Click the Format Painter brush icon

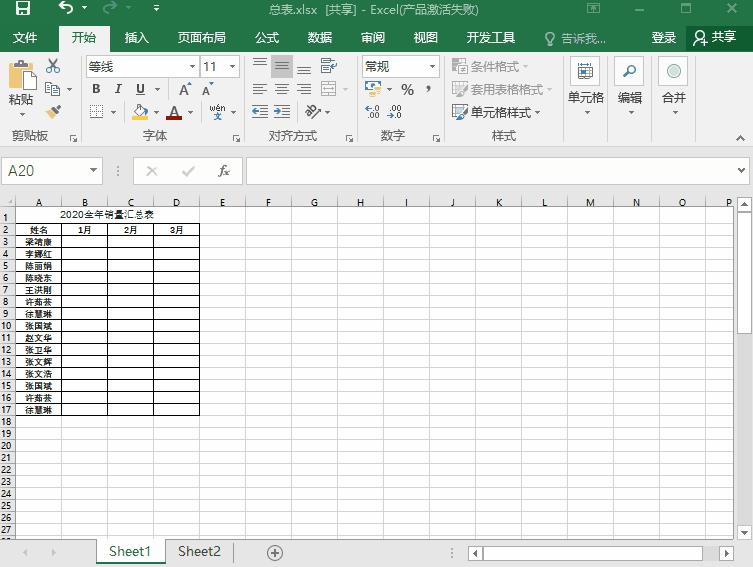click(x=53, y=112)
